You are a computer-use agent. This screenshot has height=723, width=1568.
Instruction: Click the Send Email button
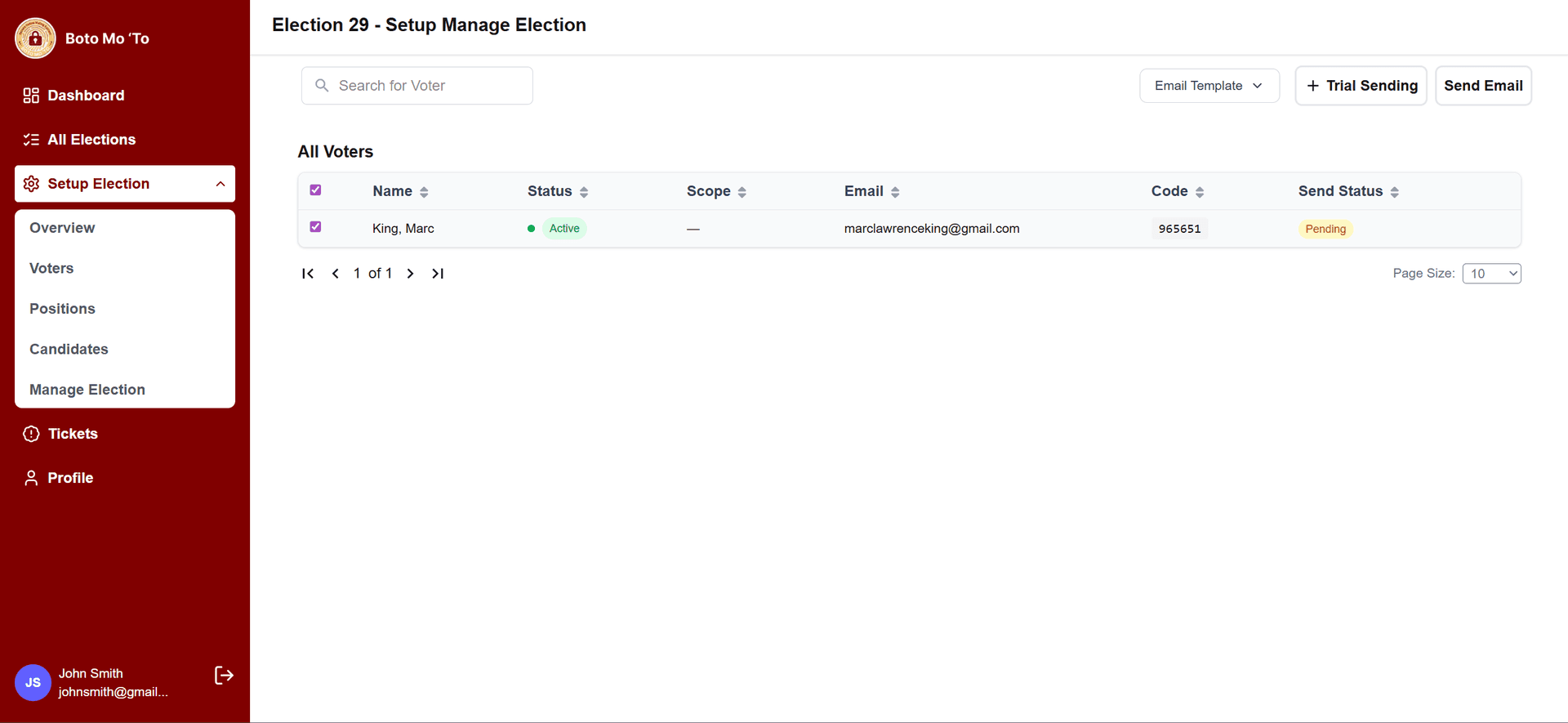[x=1483, y=86]
